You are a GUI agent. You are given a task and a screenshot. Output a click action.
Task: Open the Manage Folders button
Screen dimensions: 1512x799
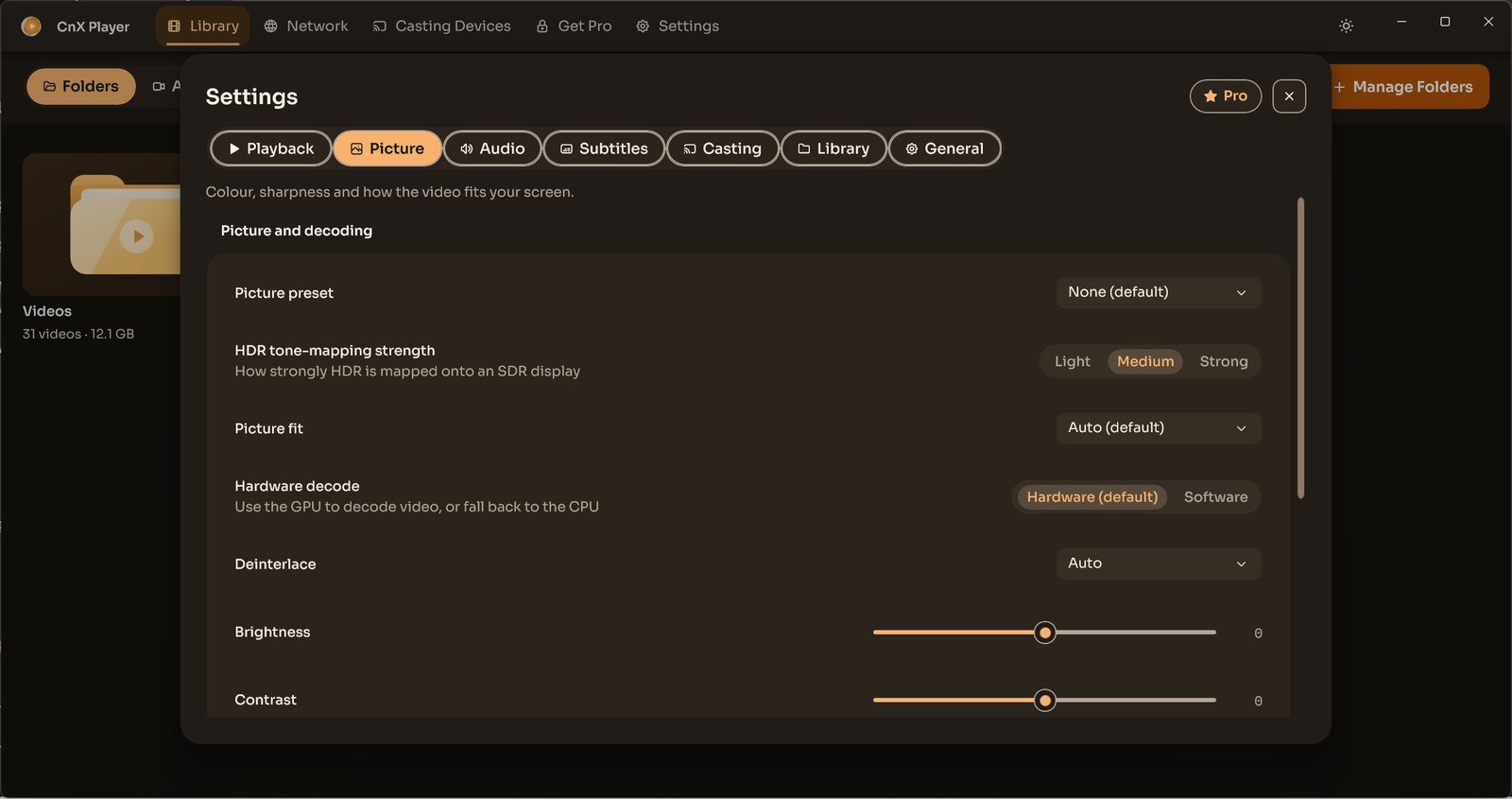click(x=1402, y=87)
